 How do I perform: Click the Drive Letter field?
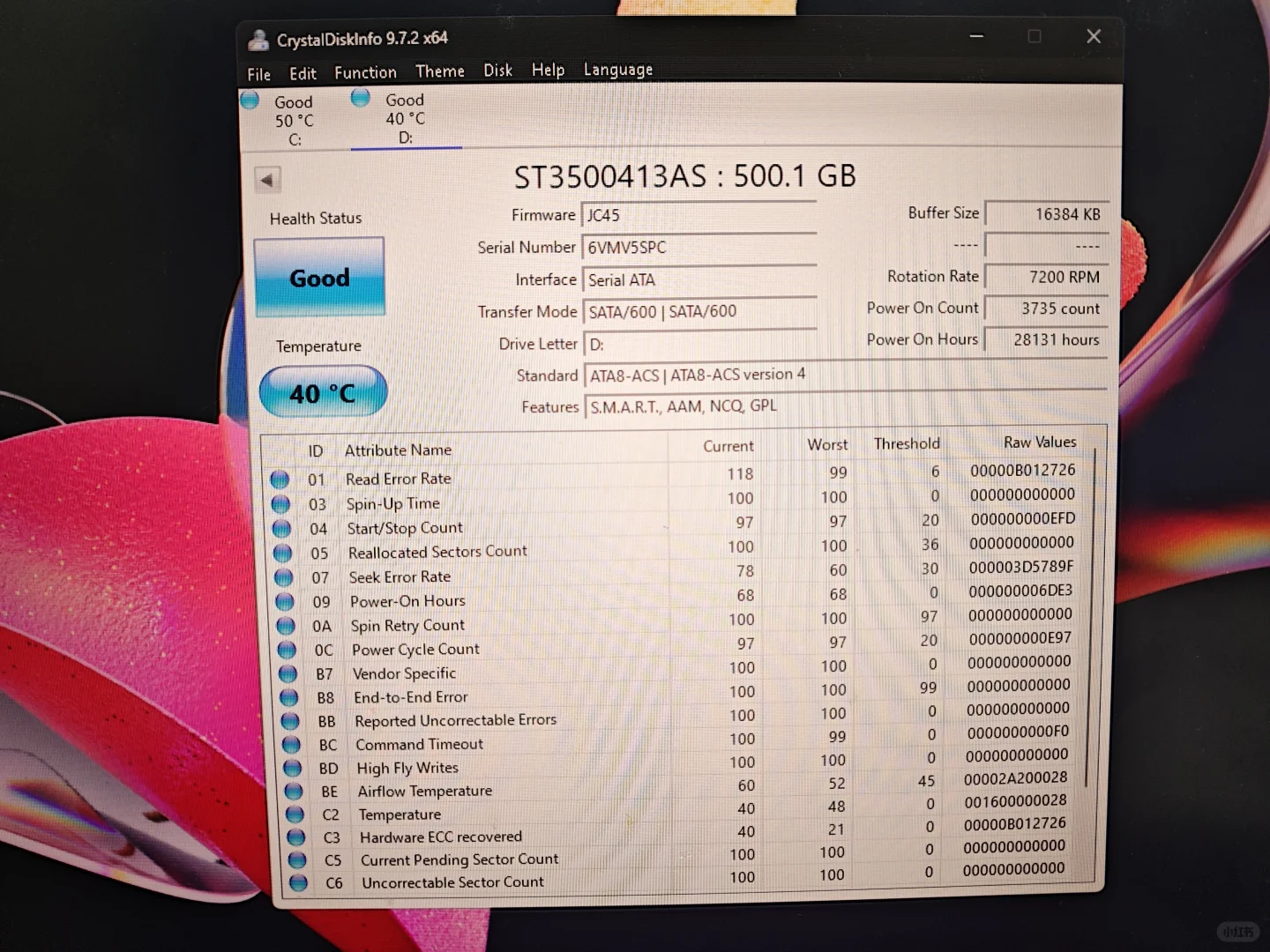[699, 344]
